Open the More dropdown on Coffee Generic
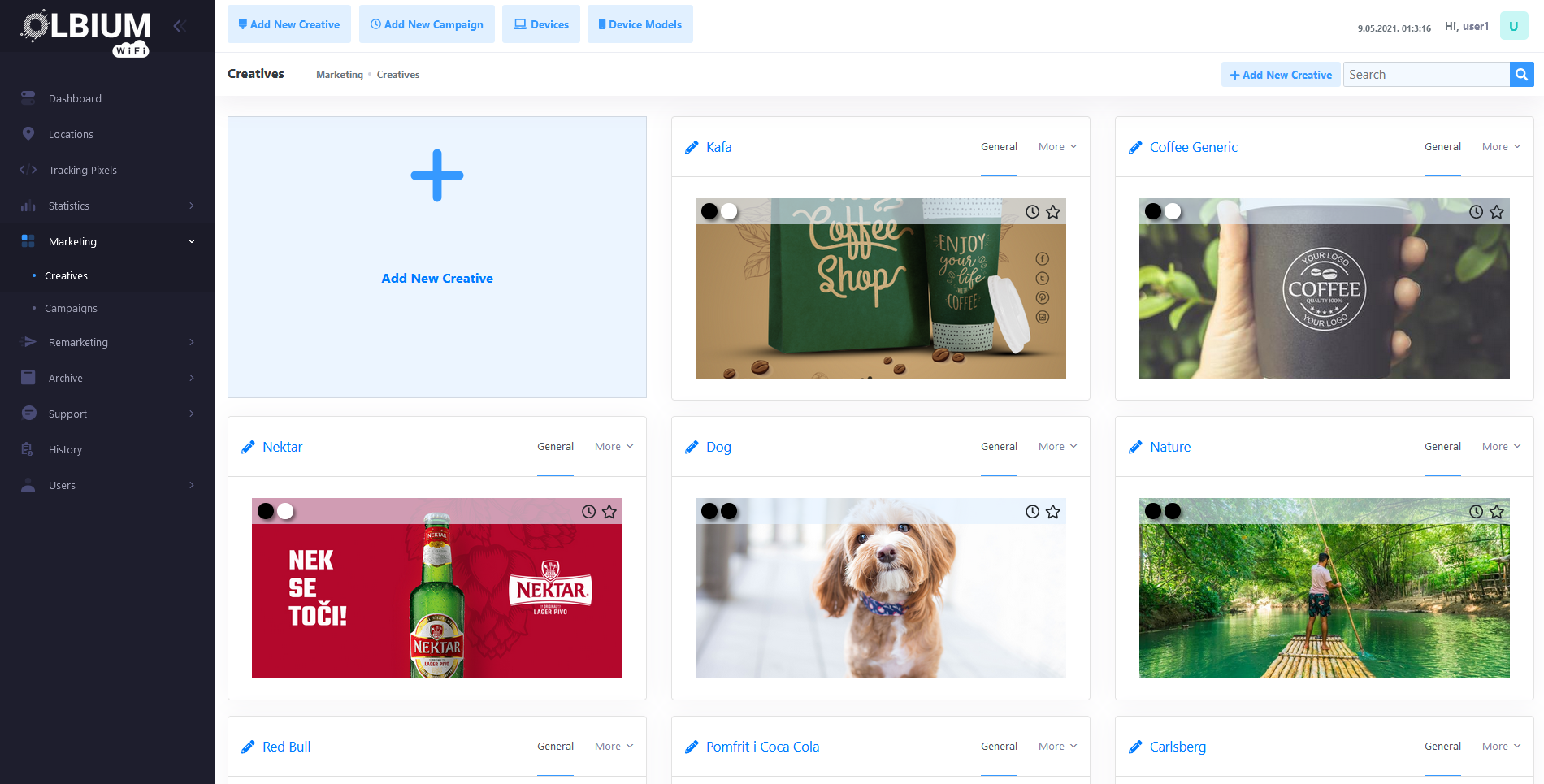The image size is (1544, 784). [x=1500, y=147]
